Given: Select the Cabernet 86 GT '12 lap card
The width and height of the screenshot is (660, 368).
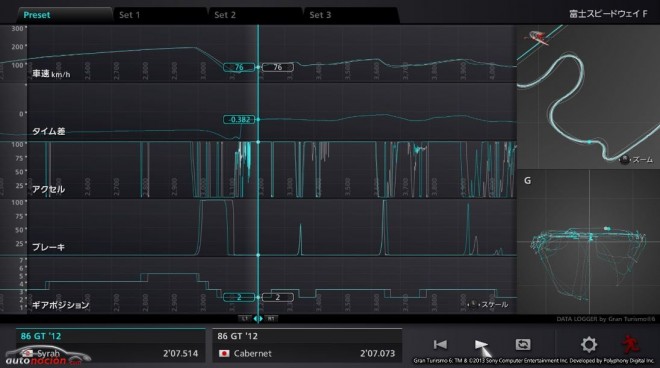Looking at the screenshot, I should tap(307, 346).
